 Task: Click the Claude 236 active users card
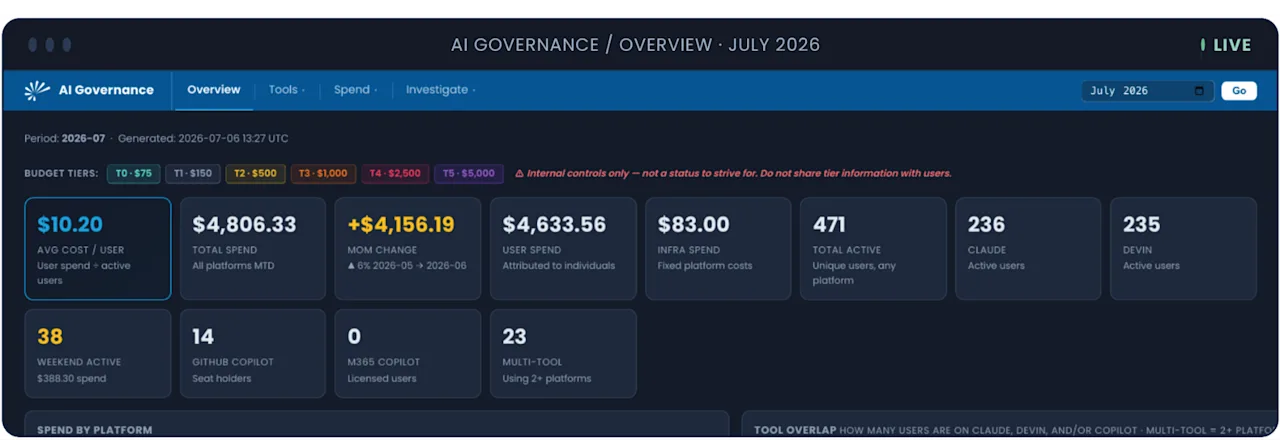[1028, 248]
